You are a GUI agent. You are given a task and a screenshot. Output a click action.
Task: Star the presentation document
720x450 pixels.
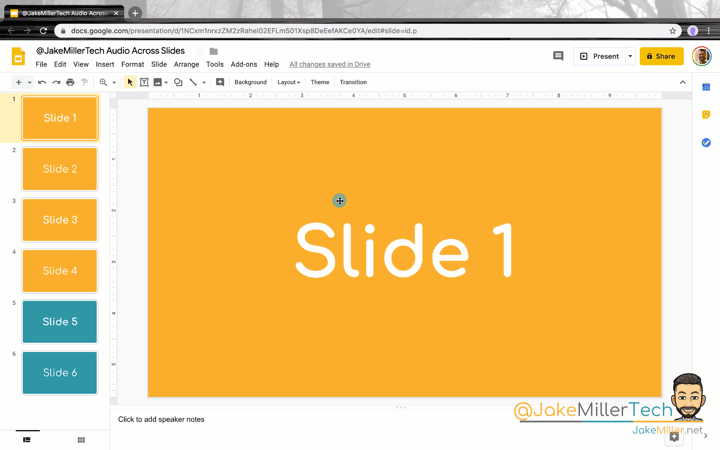pos(199,51)
